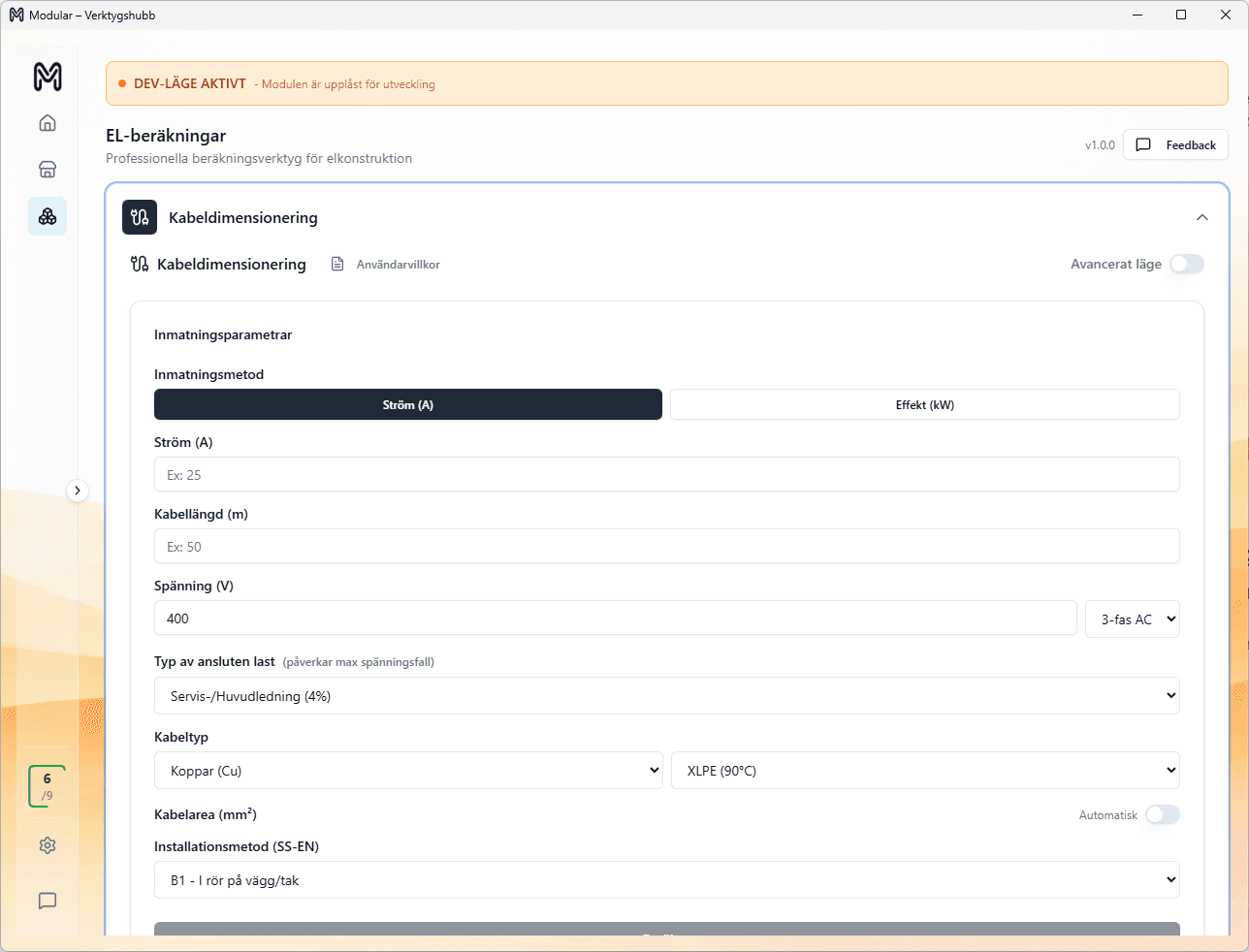Turn on the Automatisk cable area switch
The height and width of the screenshot is (952, 1249).
1162,815
